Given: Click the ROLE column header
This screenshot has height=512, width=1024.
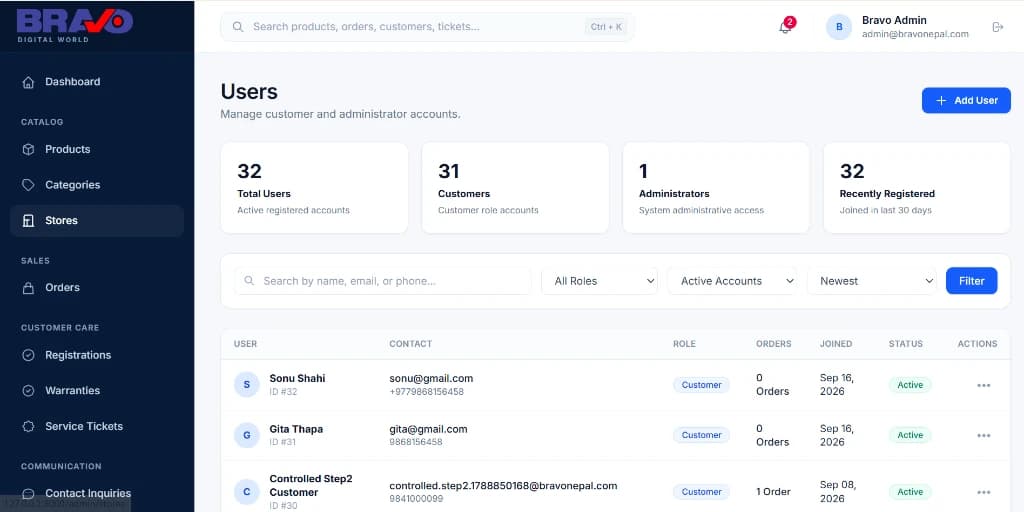Looking at the screenshot, I should click(x=684, y=344).
